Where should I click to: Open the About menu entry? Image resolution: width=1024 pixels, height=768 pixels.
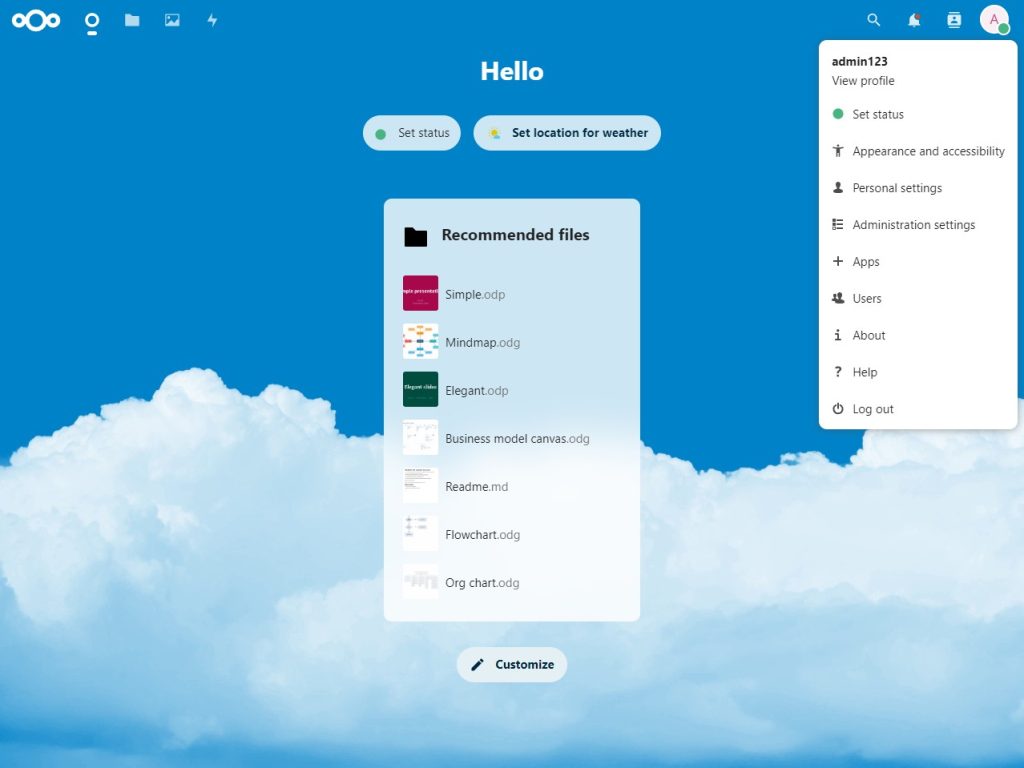918,335
